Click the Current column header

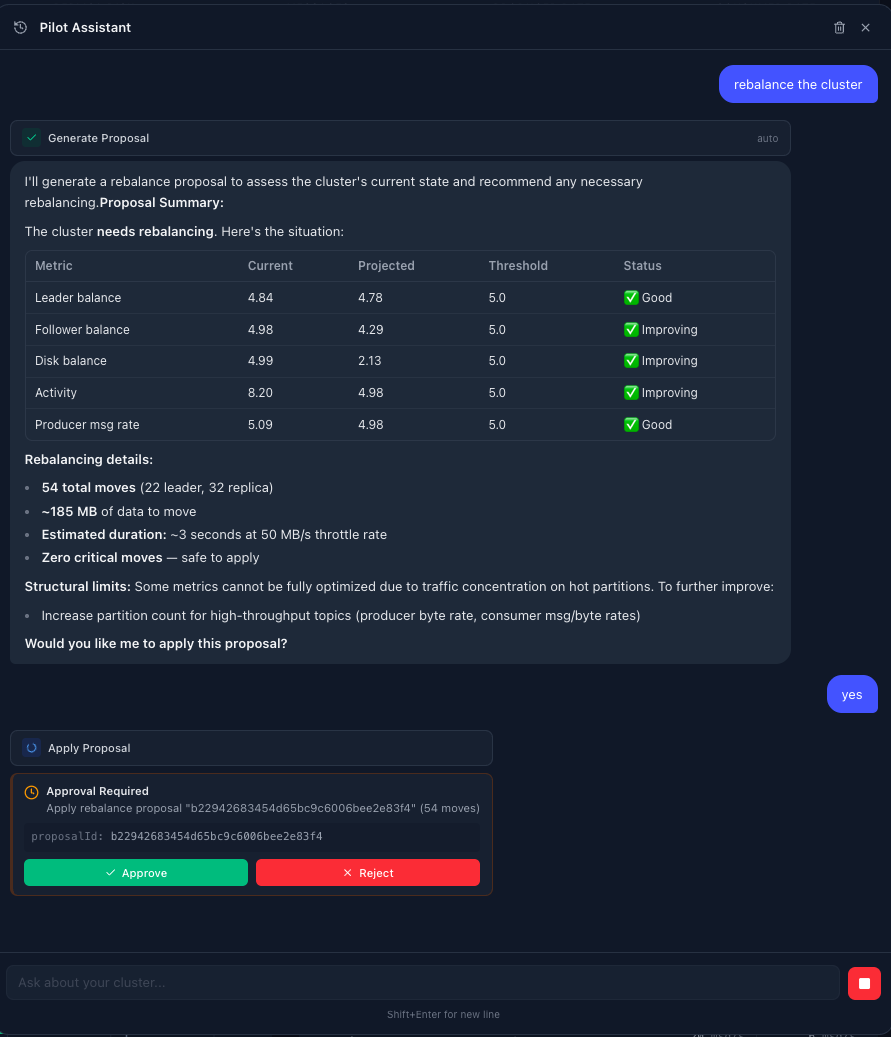[x=270, y=265]
